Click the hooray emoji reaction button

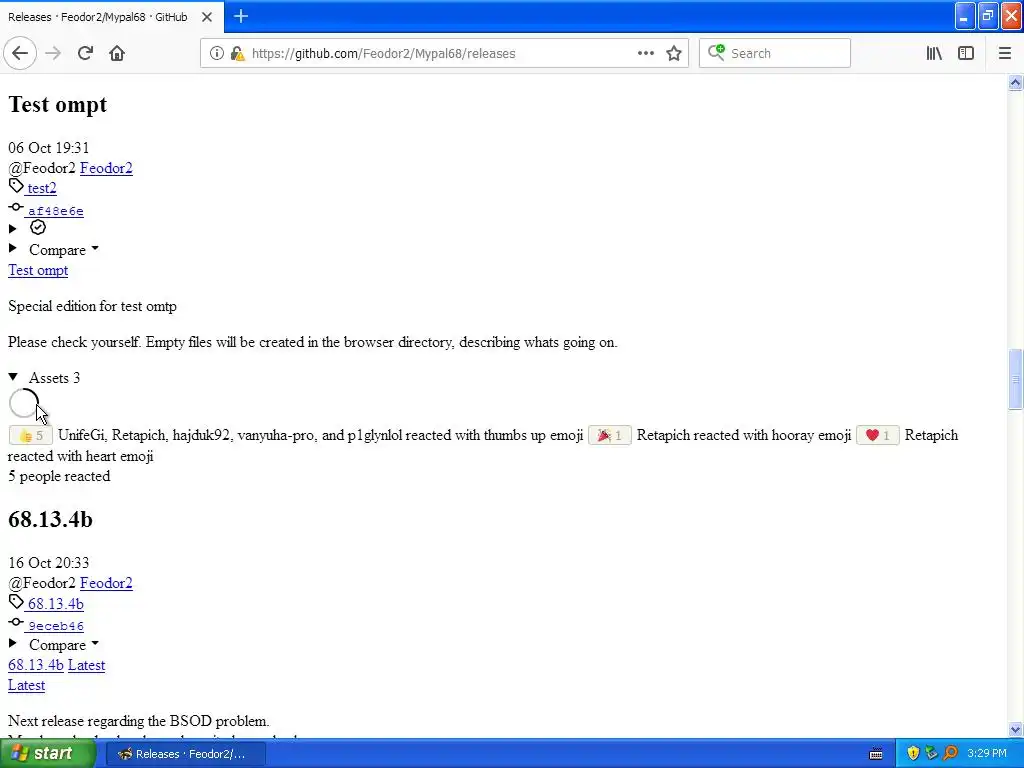click(609, 436)
